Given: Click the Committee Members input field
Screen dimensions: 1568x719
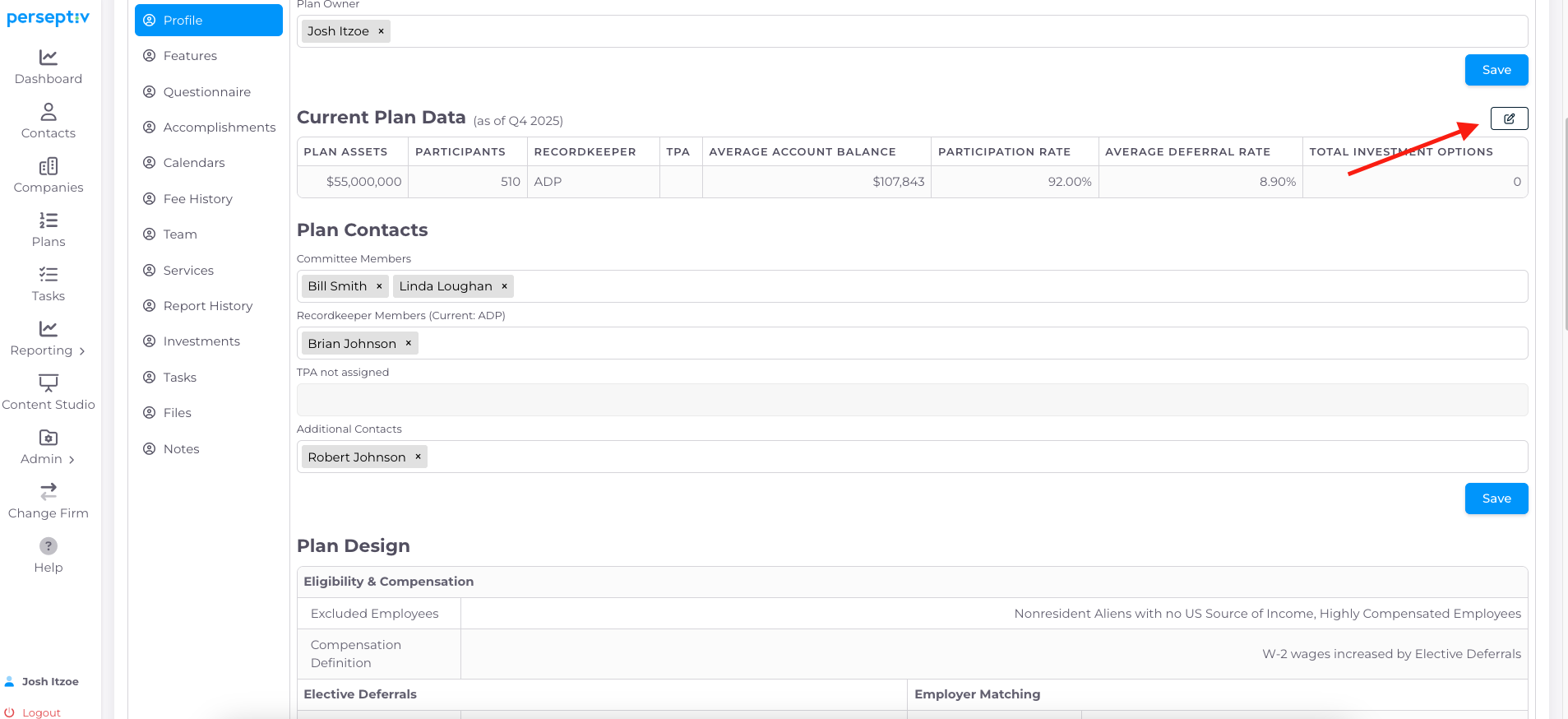Looking at the screenshot, I should click(912, 286).
